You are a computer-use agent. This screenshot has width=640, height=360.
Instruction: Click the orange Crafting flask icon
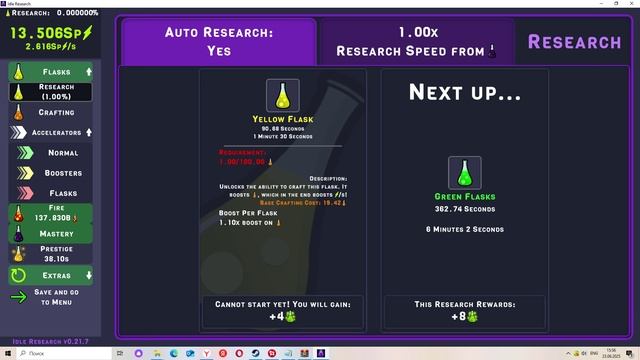tap(18, 112)
